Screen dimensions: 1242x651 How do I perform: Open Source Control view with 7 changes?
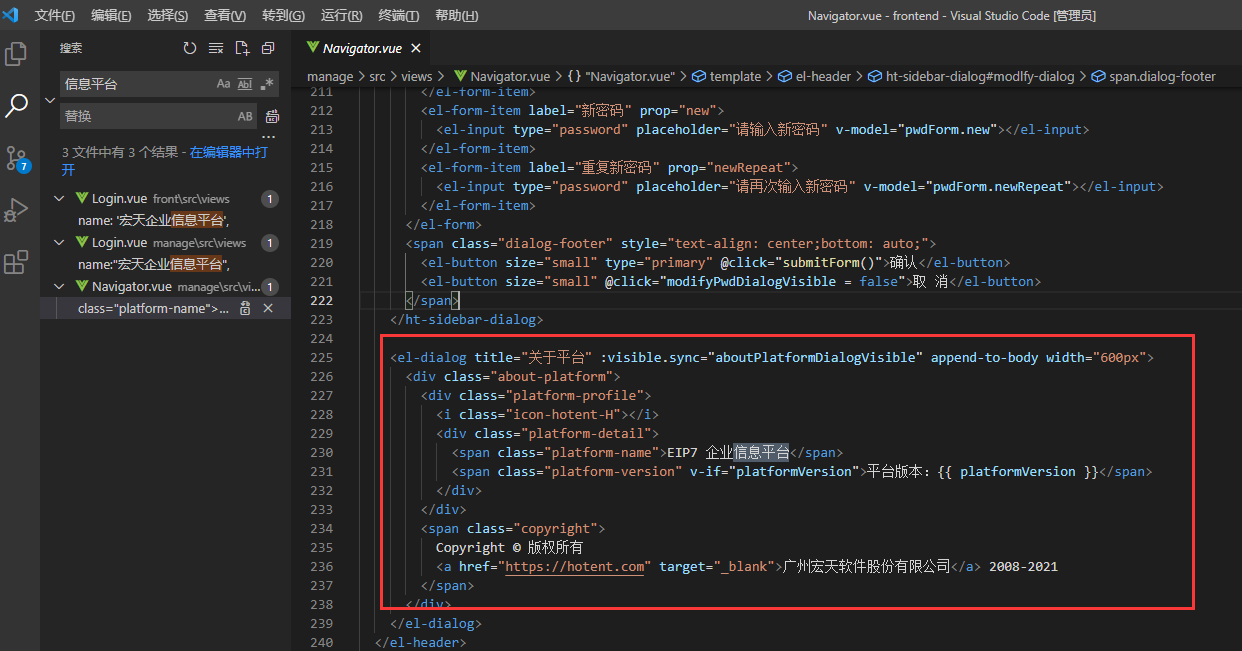click(x=16, y=158)
